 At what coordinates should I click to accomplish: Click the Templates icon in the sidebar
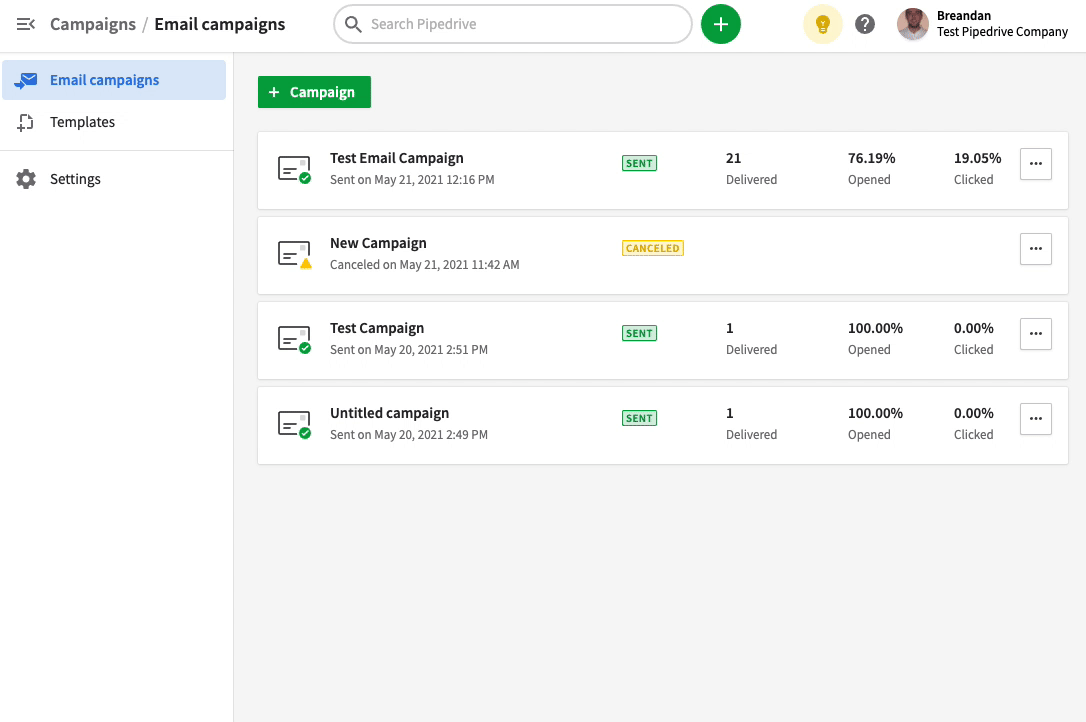25,121
